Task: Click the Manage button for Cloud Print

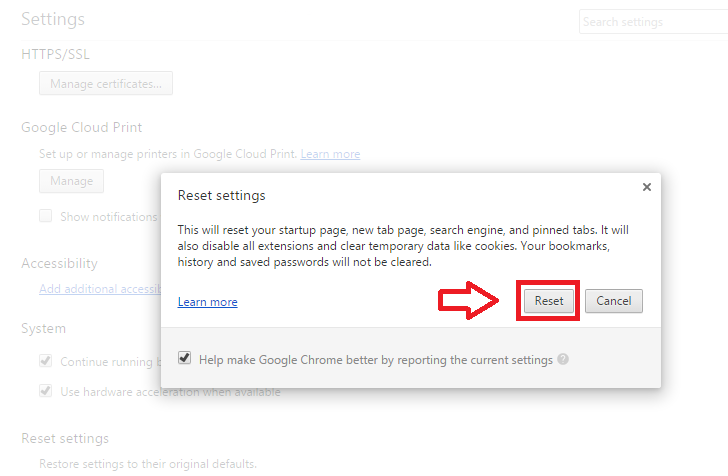Action: click(x=71, y=181)
